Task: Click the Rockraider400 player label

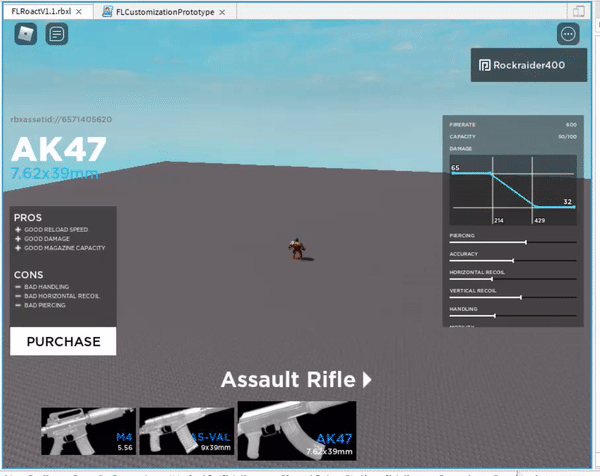Action: pyautogui.click(x=528, y=65)
